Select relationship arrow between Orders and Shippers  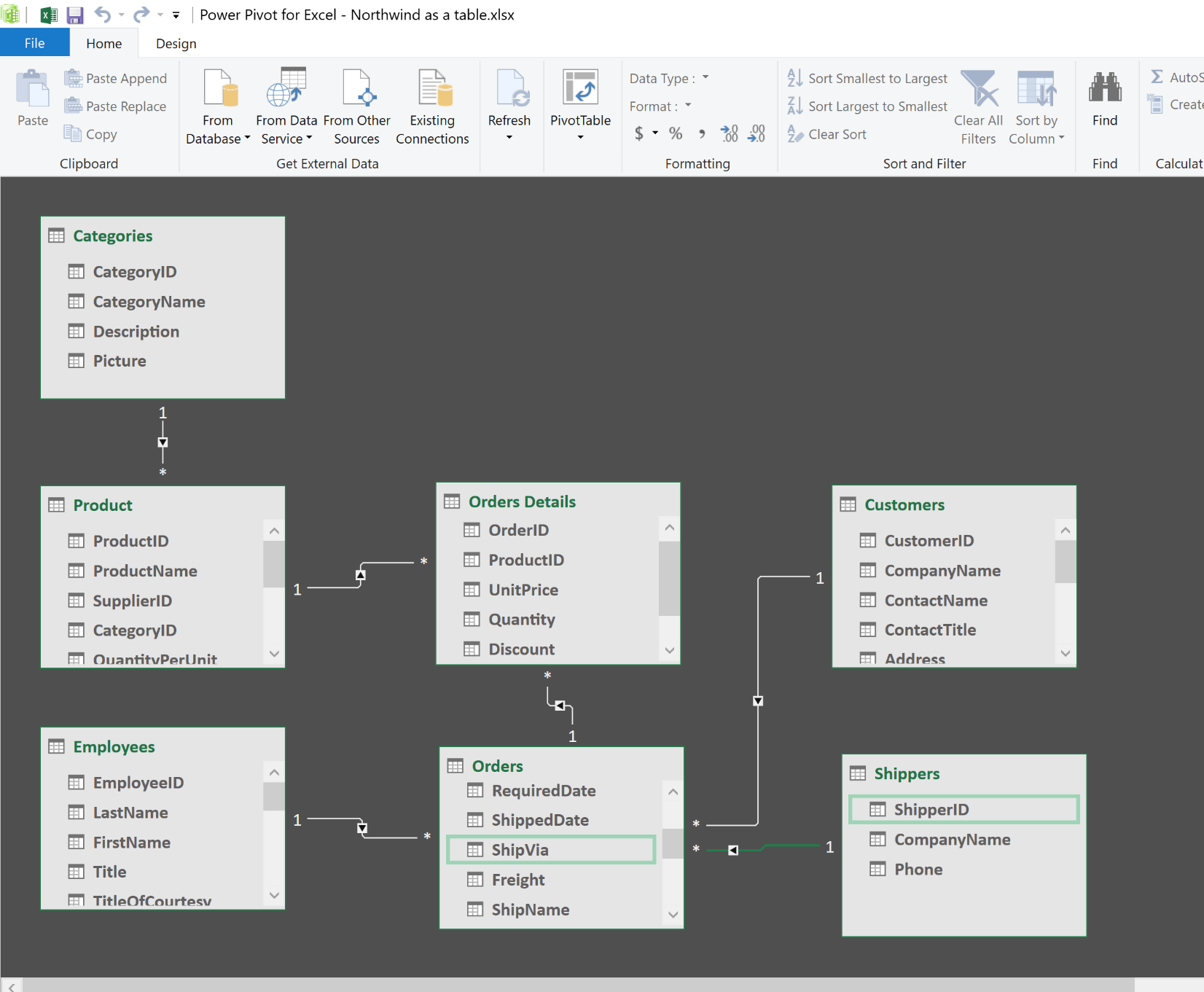coord(733,850)
